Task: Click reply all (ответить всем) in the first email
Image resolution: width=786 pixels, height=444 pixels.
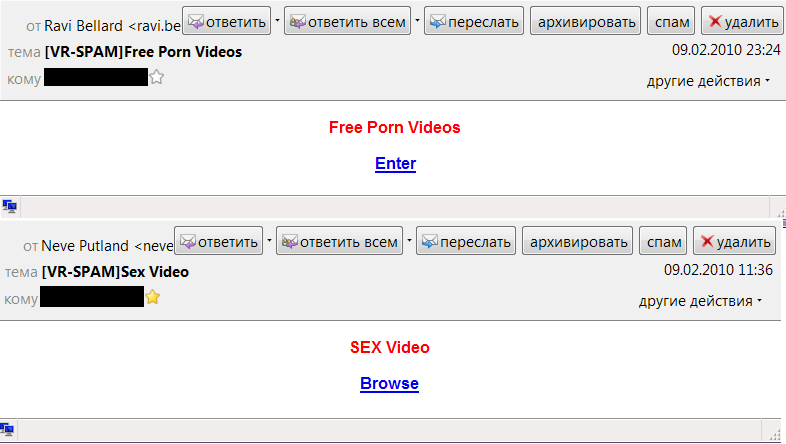Action: coord(347,22)
